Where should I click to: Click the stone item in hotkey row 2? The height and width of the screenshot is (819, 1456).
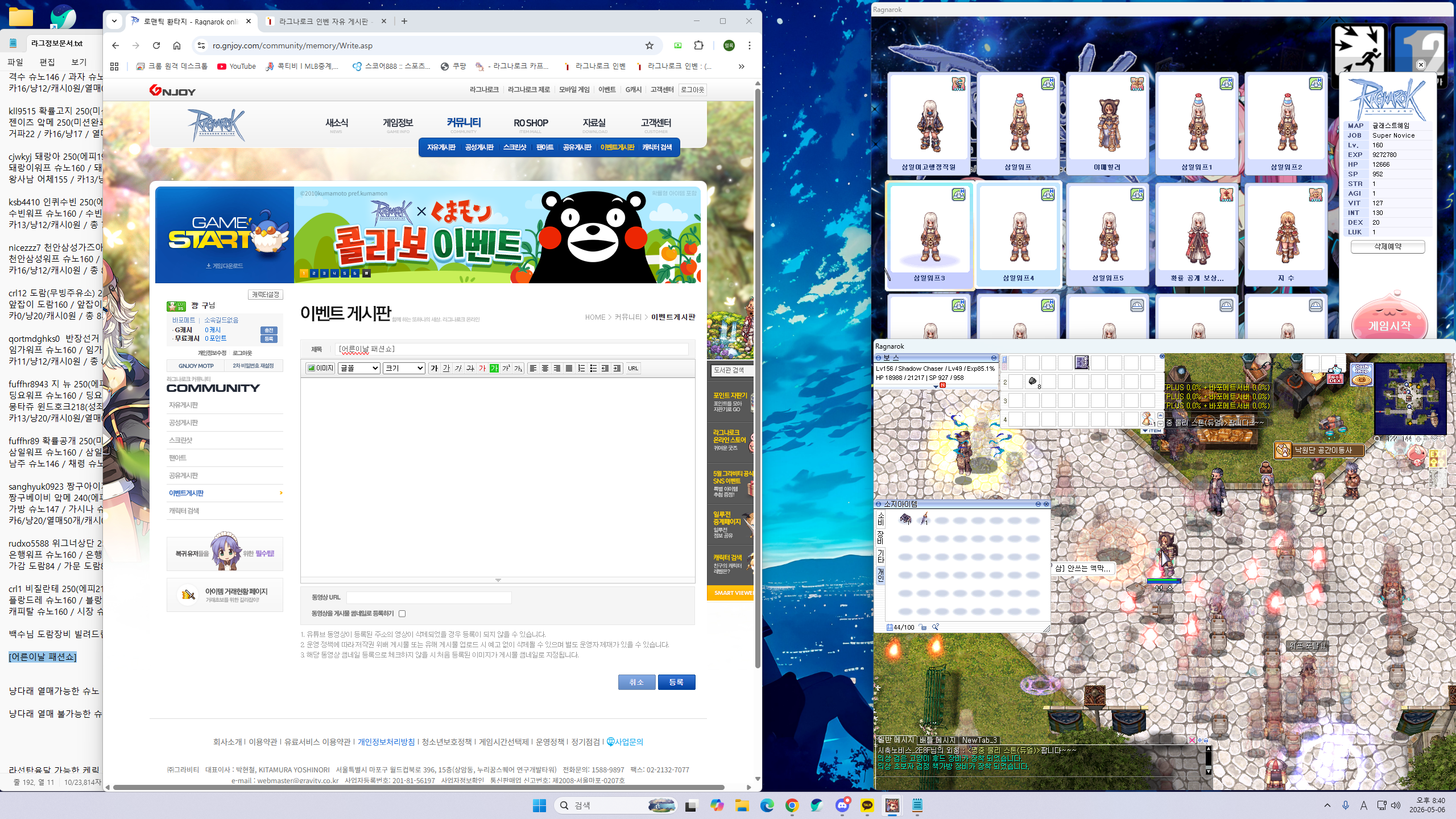[1033, 382]
